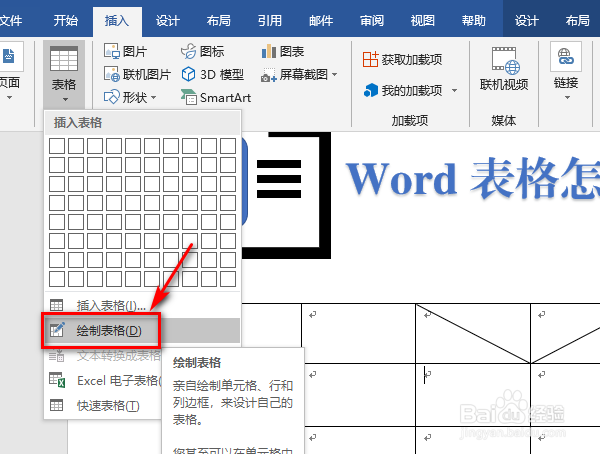Choose 插入表格(I)... menu item
Screen dimensions: 600x454
(142, 305)
